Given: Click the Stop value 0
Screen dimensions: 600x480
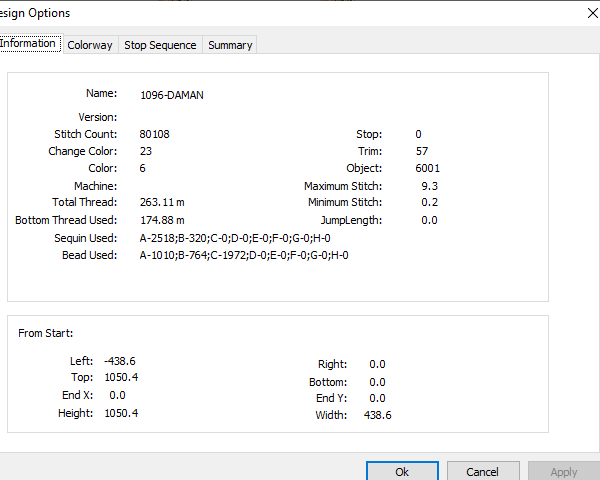Looking at the screenshot, I should (418, 134).
